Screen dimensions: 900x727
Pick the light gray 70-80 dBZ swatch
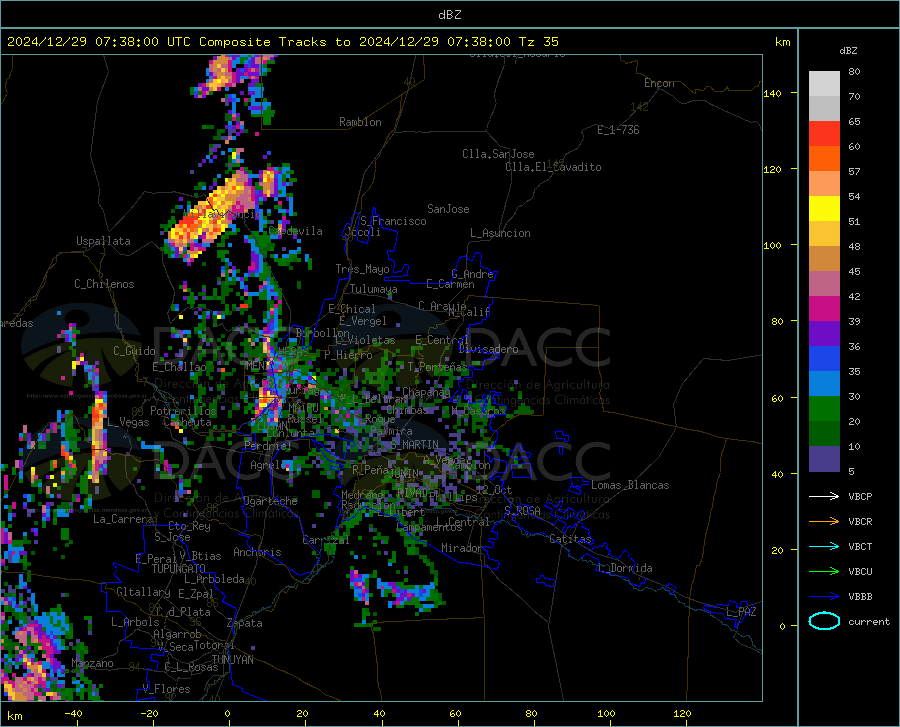tap(824, 84)
